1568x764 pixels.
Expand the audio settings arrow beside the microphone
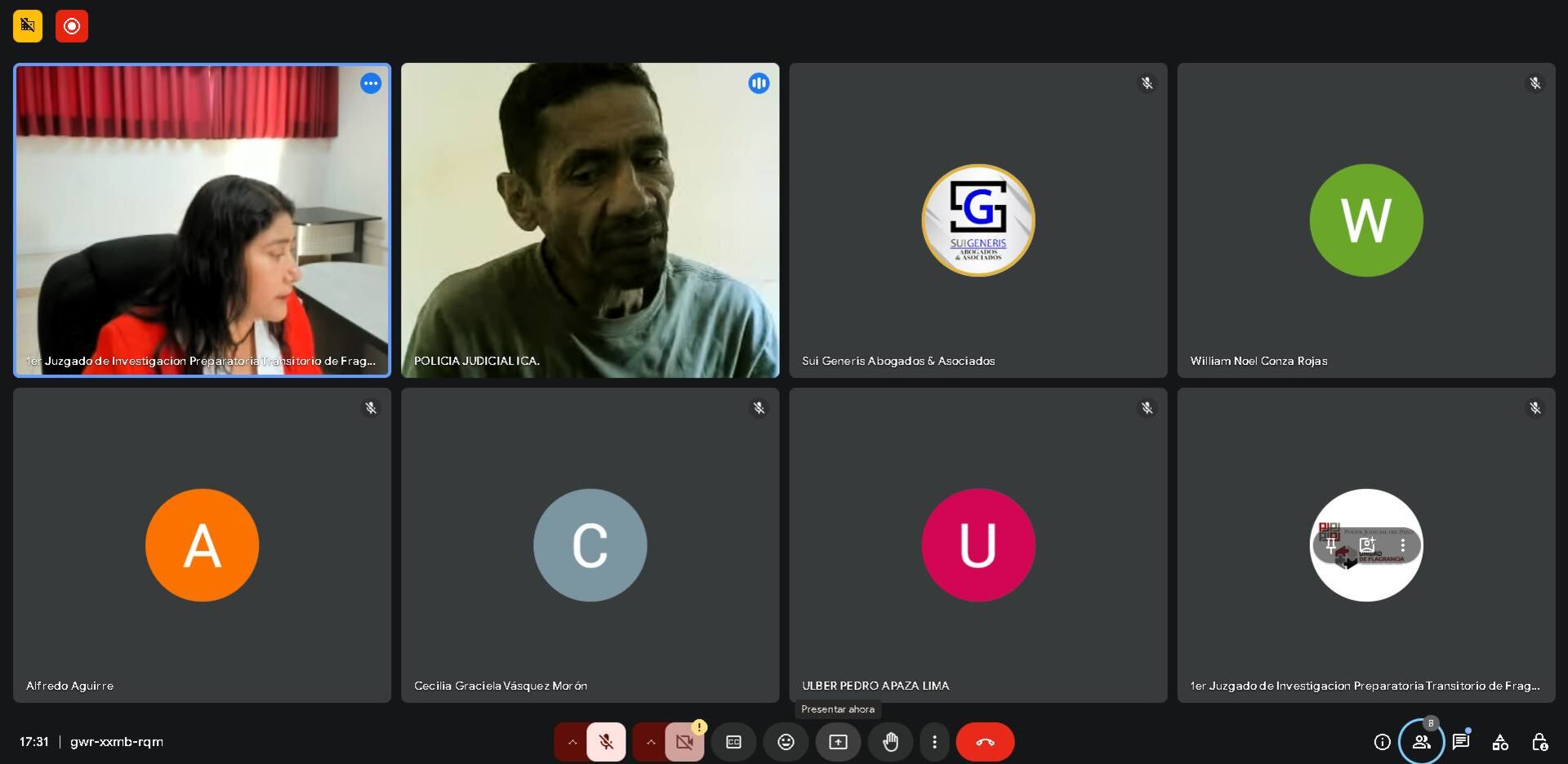pyautogui.click(x=572, y=742)
